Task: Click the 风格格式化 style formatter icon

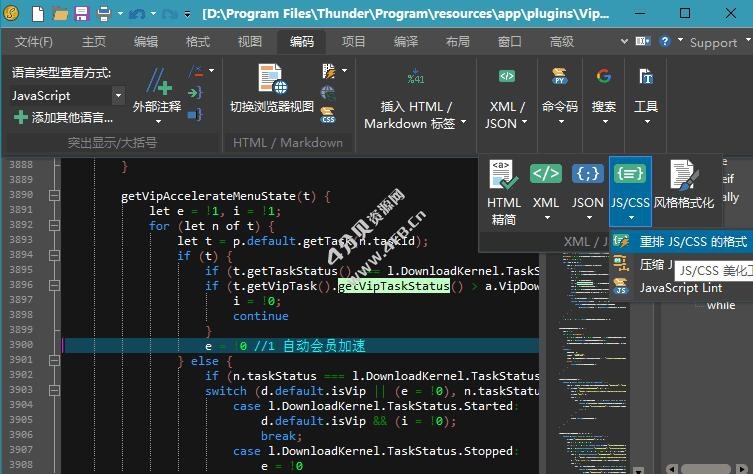Action: pos(684,174)
